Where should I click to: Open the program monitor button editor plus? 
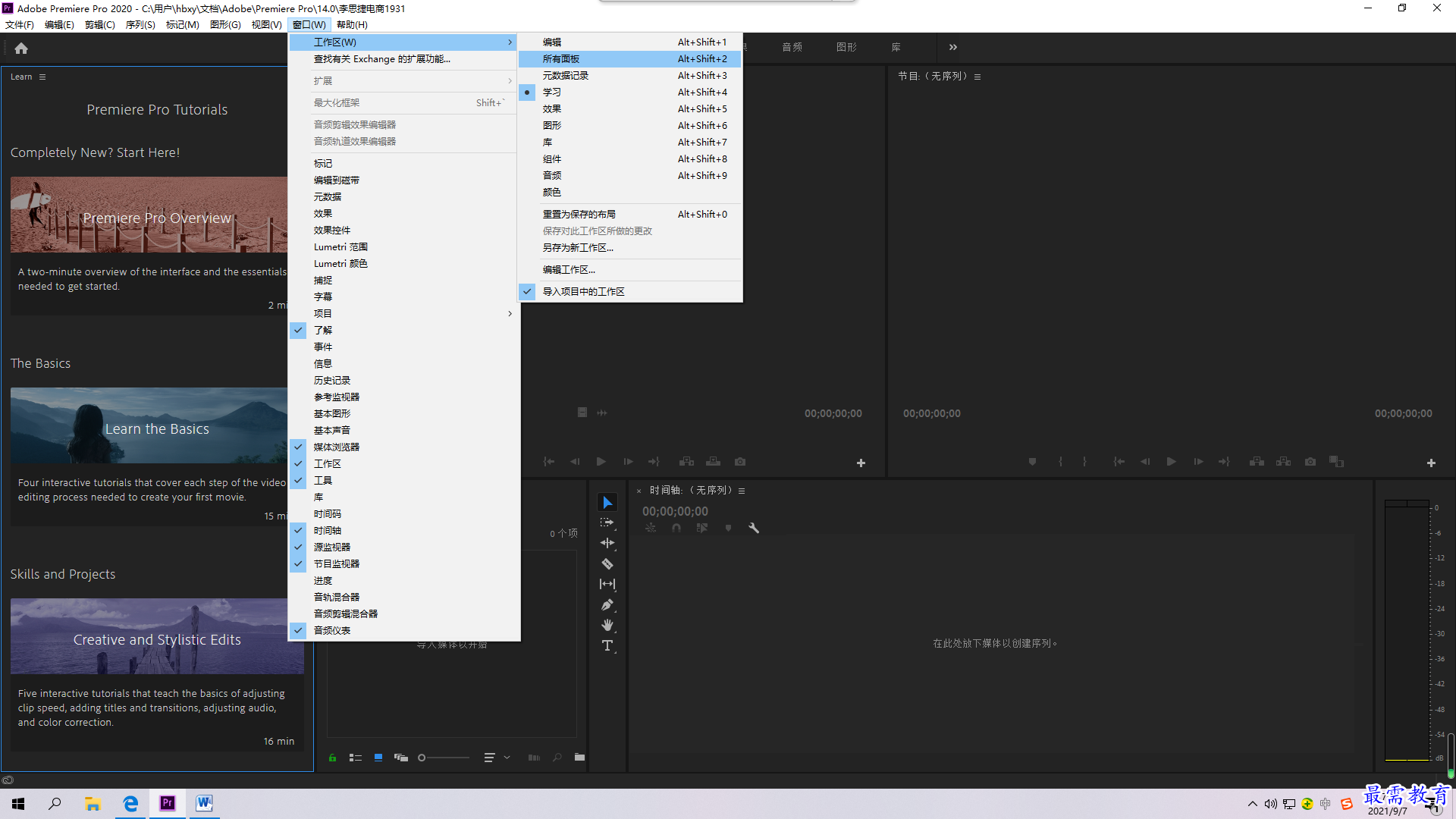point(1431,463)
